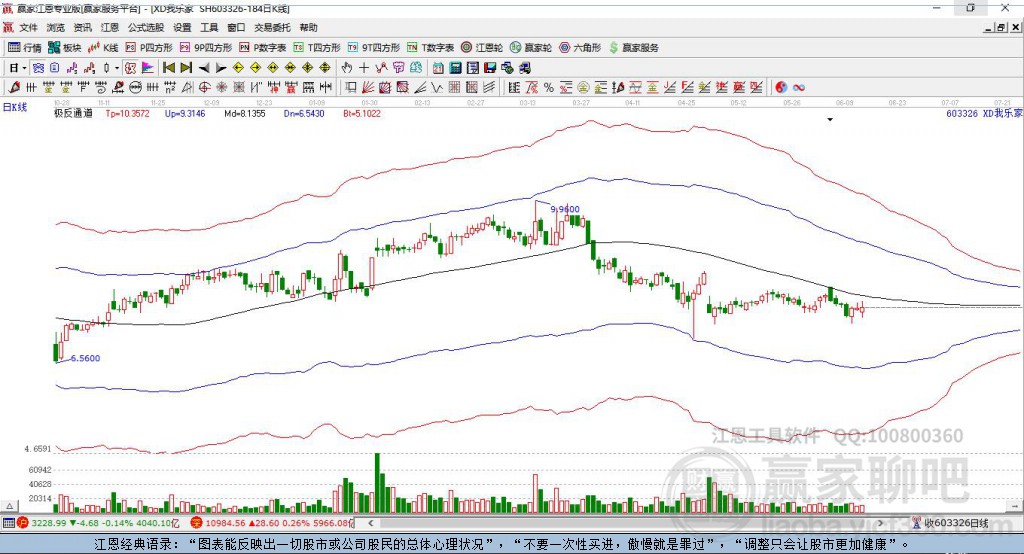This screenshot has height=554, width=1024.
Task: Open the 公式选股 menu
Action: coord(146,27)
